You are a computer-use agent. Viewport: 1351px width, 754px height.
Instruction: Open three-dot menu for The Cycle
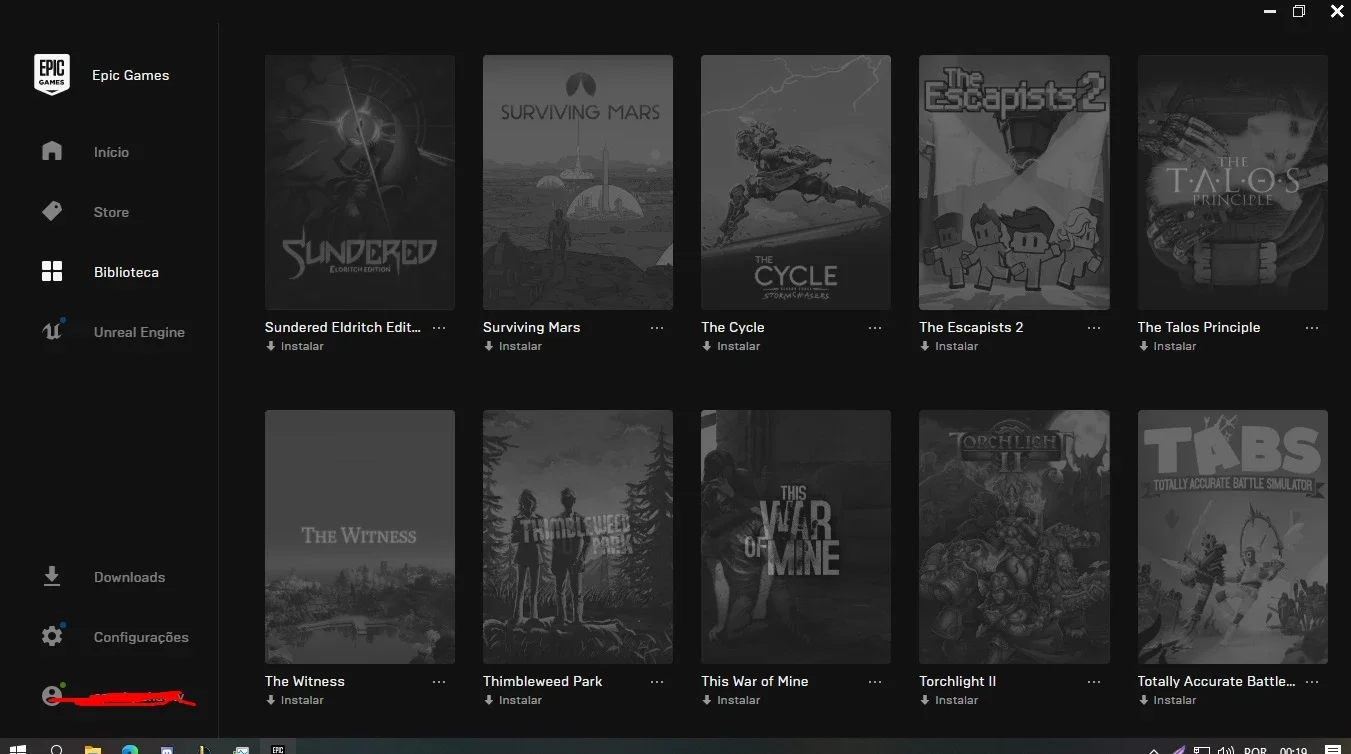pos(875,328)
